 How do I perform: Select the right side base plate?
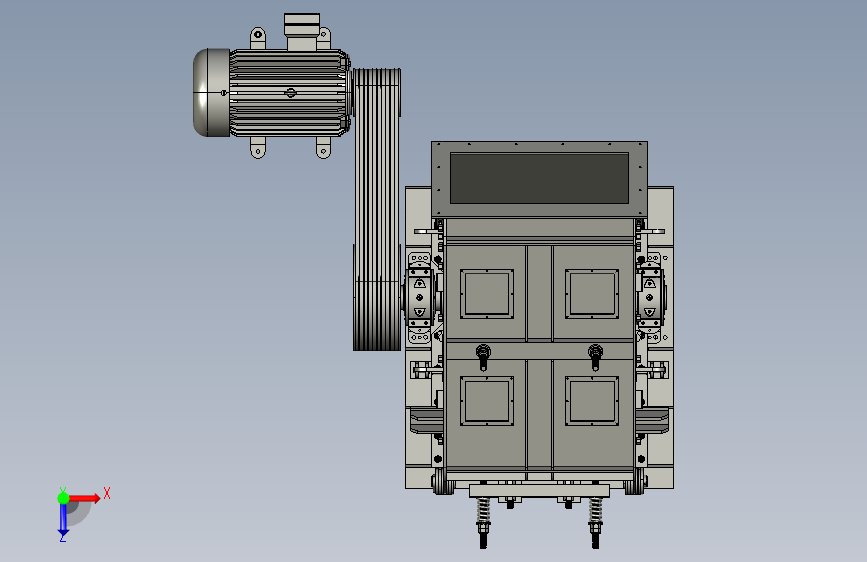(660, 337)
